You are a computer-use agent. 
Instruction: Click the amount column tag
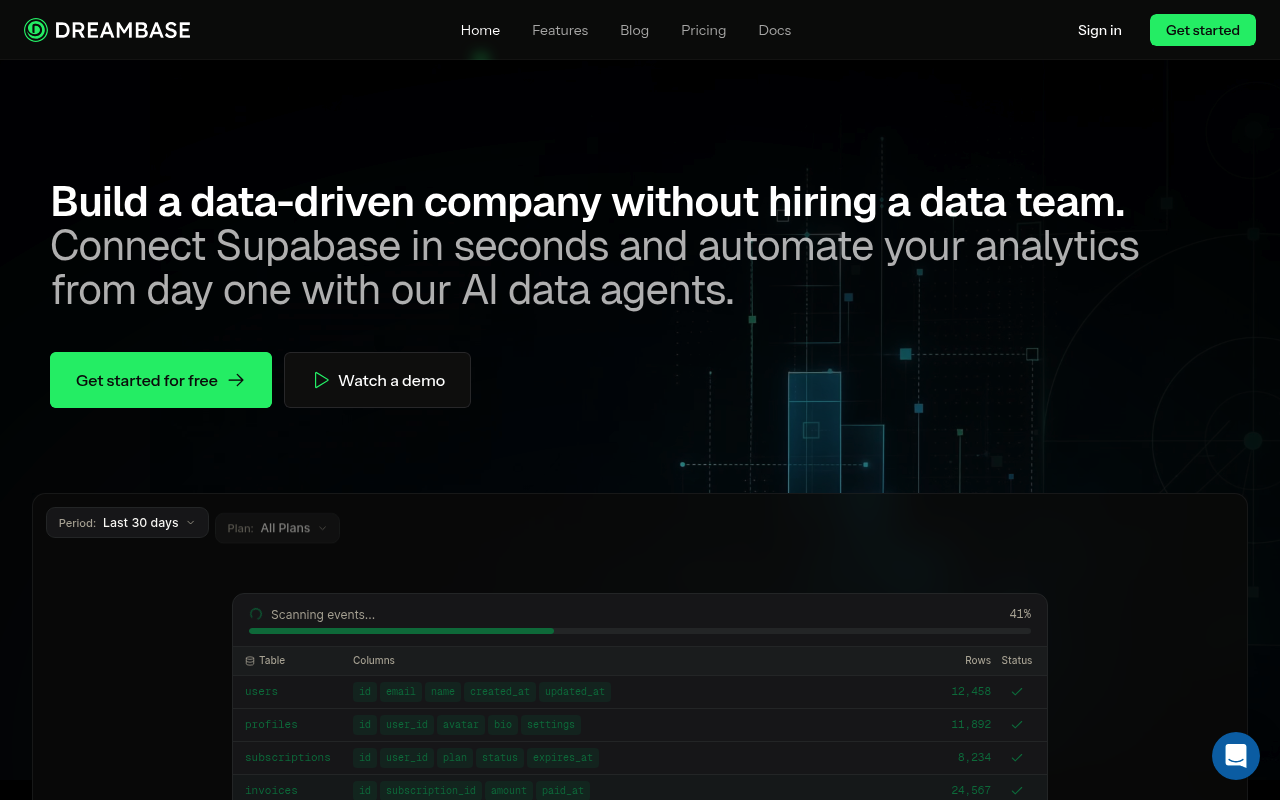pos(509,790)
